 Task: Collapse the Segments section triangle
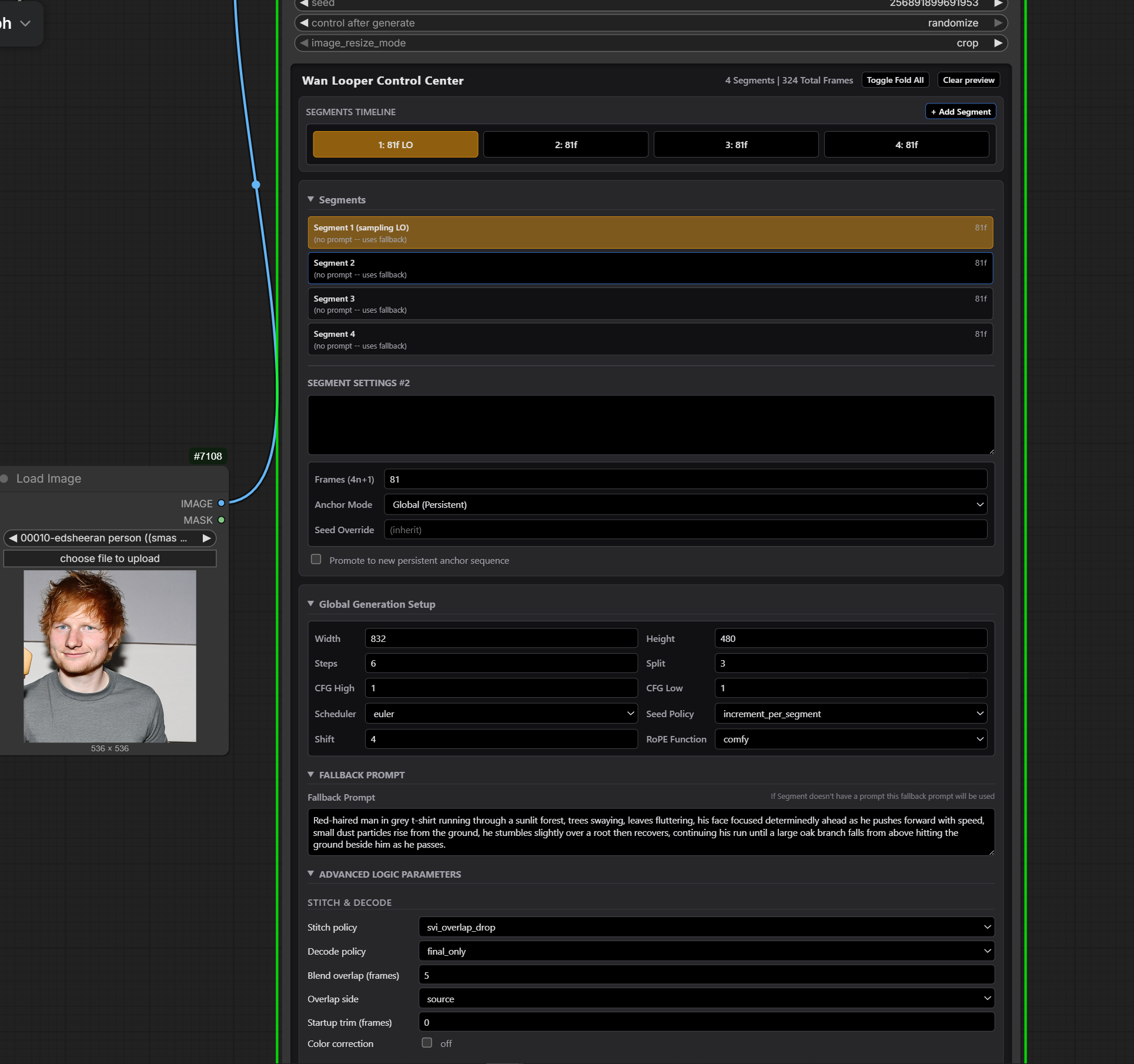click(311, 199)
